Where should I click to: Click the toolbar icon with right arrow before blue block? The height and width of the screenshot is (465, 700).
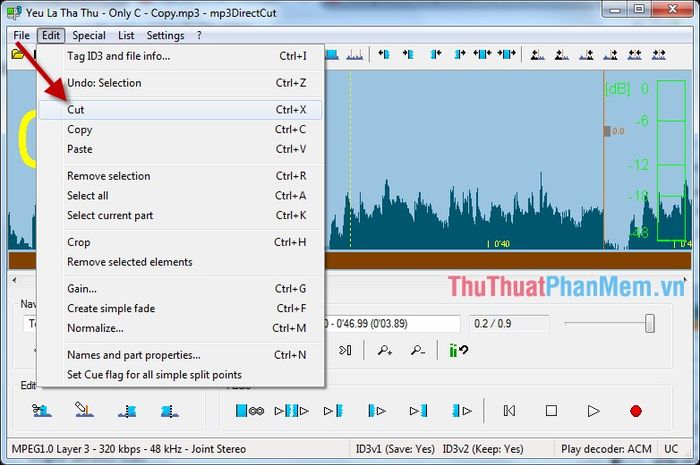[408, 54]
